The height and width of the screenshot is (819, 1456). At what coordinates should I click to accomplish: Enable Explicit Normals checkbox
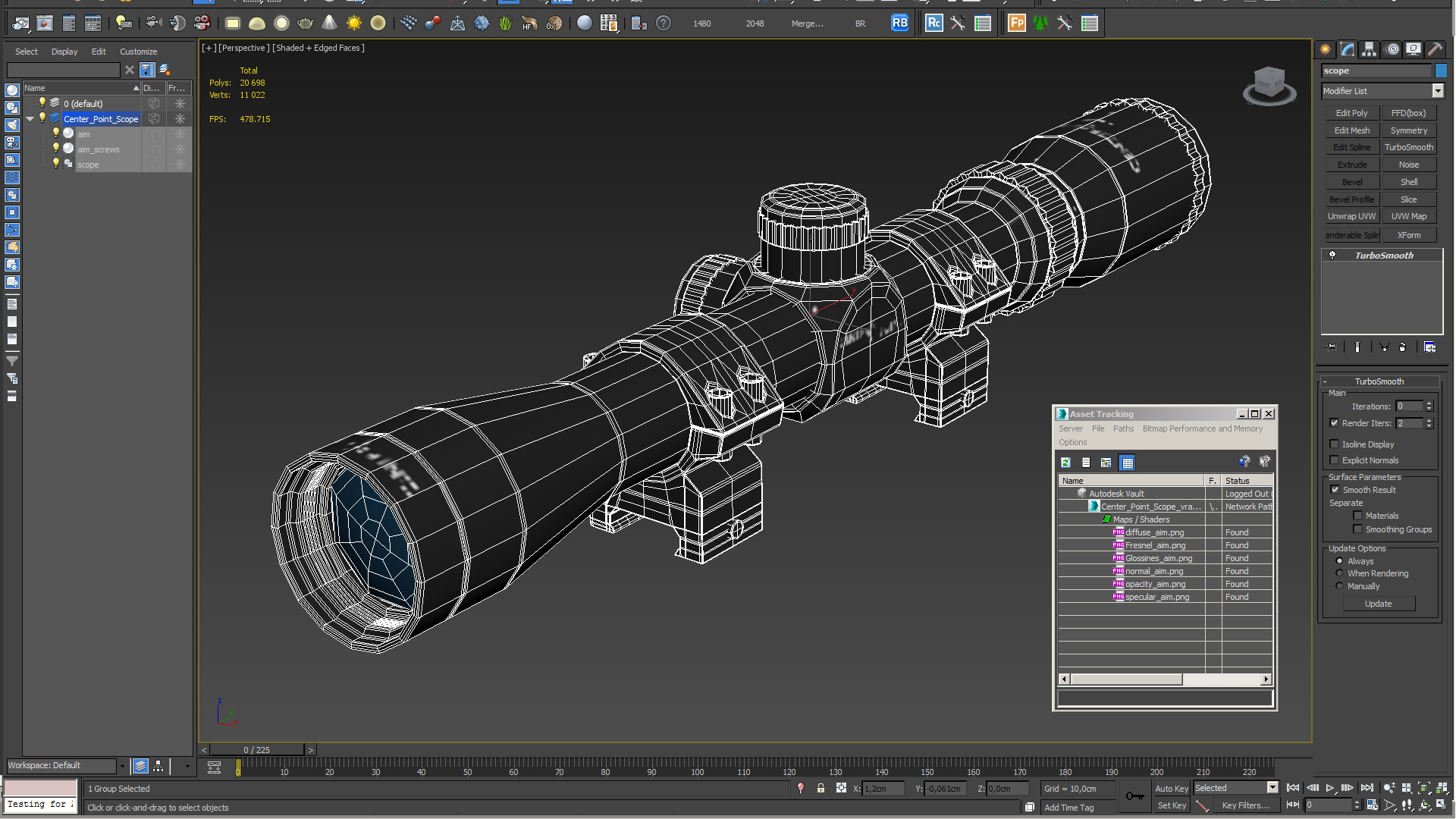coord(1334,460)
